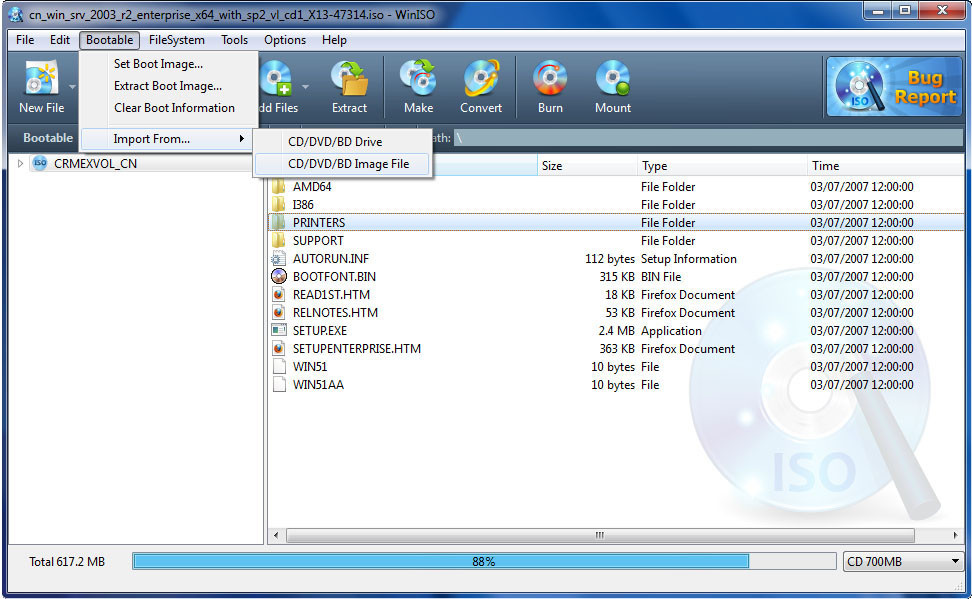Select the PRINTERS folder row
972x599 pixels.
click(616, 223)
